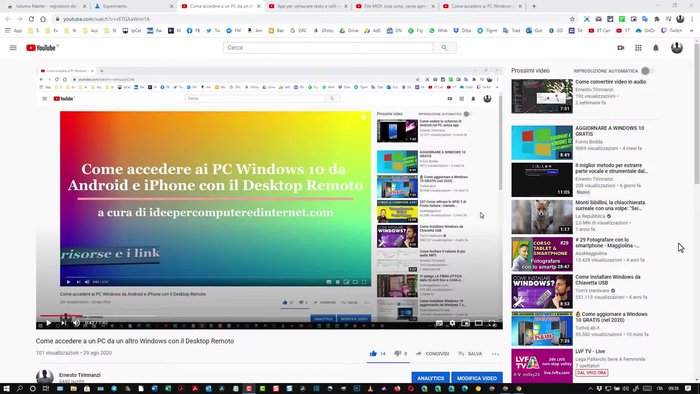The width and height of the screenshot is (700, 394).
Task: Open 'Come convertire video in audio' thumbnail
Action: [x=542, y=96]
